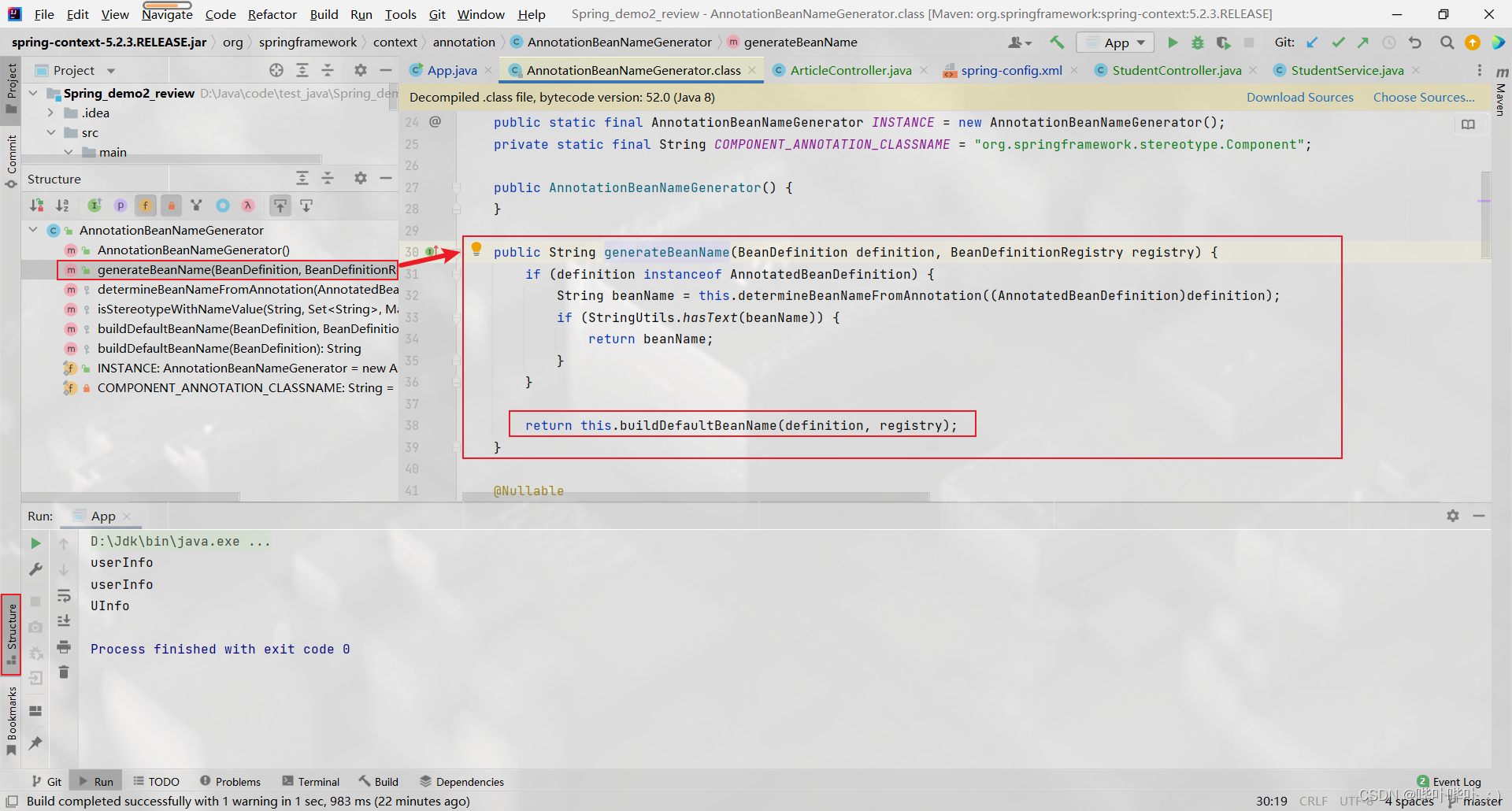Viewport: 1512px width, 811px height.
Task: Expand the .idea folder
Action: pos(51,113)
